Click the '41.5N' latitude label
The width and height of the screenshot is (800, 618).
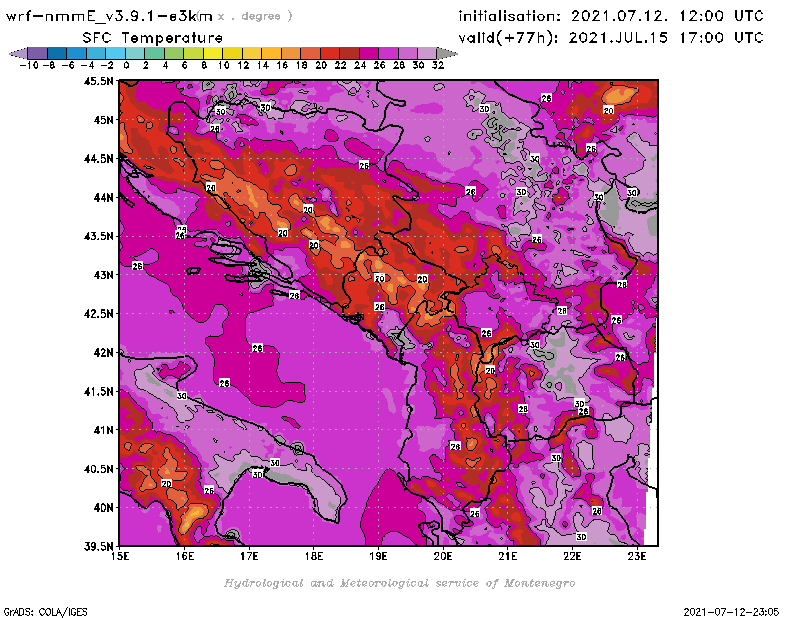(x=98, y=391)
